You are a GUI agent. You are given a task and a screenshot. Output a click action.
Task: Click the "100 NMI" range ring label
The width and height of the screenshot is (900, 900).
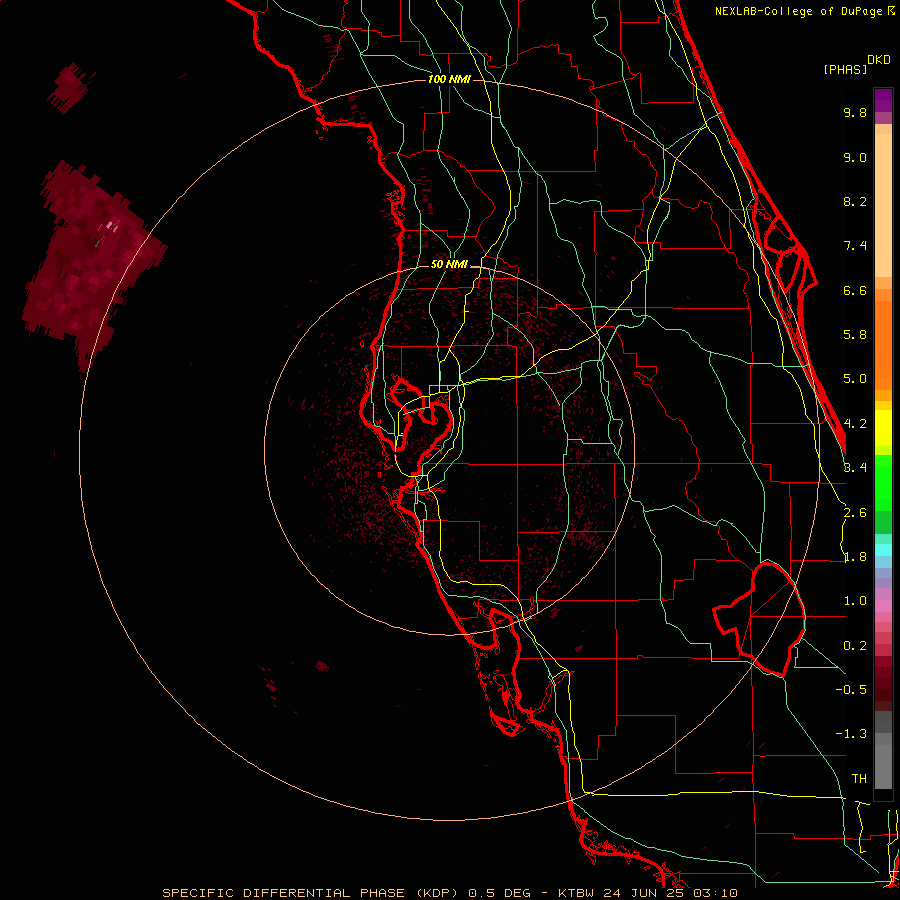449,79
